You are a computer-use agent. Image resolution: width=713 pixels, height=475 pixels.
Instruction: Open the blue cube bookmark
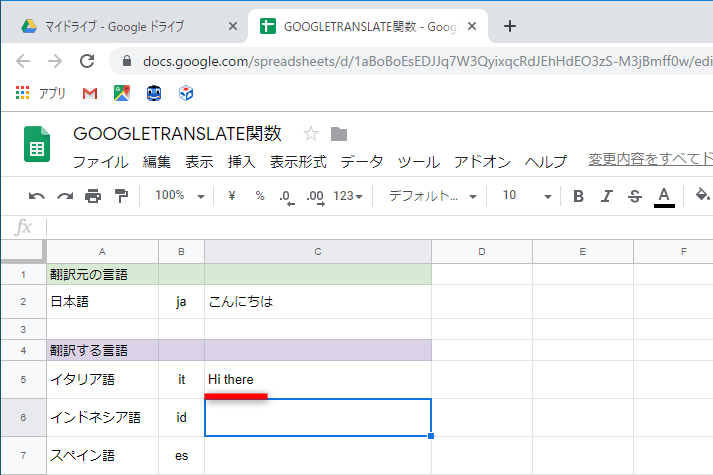point(186,93)
